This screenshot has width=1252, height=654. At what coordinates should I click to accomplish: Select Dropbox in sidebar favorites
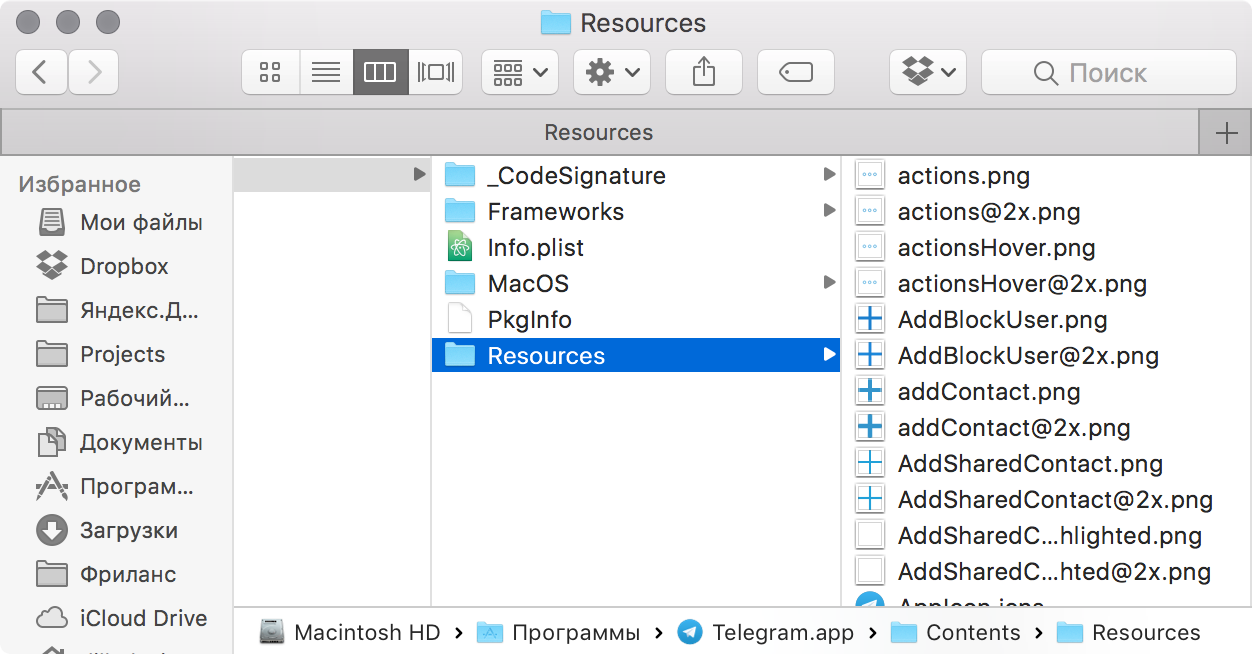(x=123, y=266)
